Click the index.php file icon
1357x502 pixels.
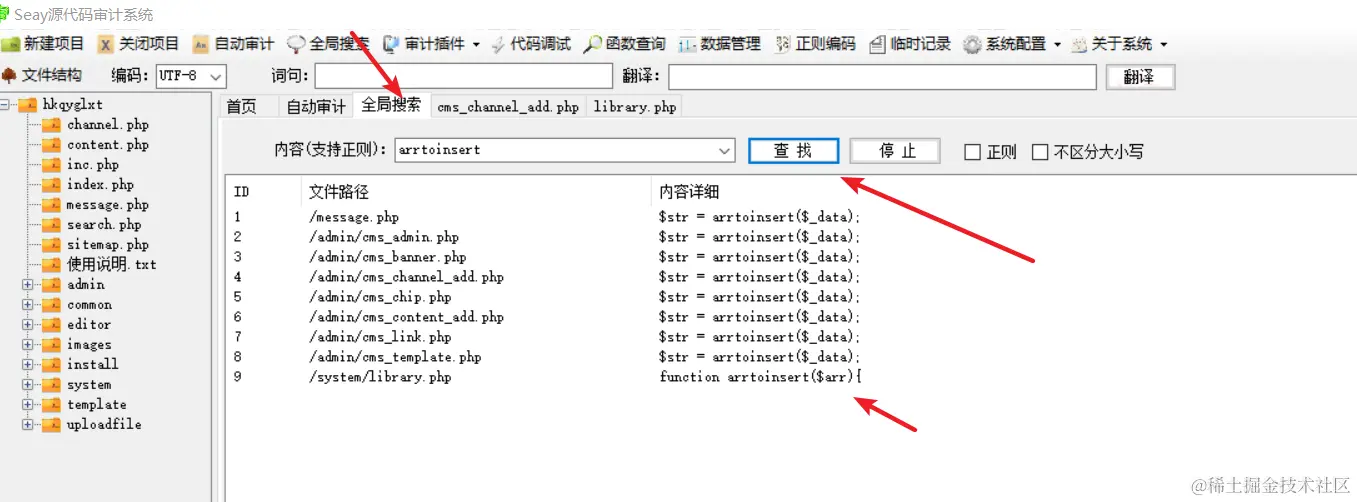point(51,185)
